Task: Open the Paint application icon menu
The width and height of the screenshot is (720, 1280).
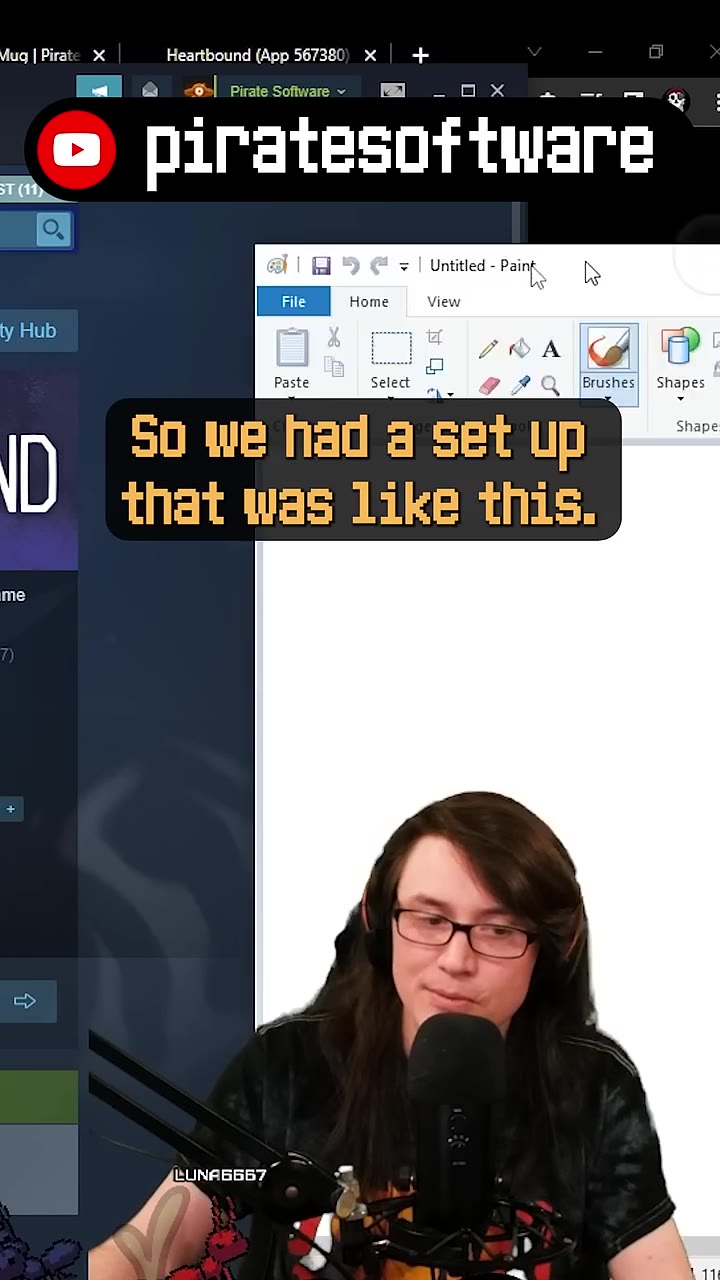Action: click(277, 265)
